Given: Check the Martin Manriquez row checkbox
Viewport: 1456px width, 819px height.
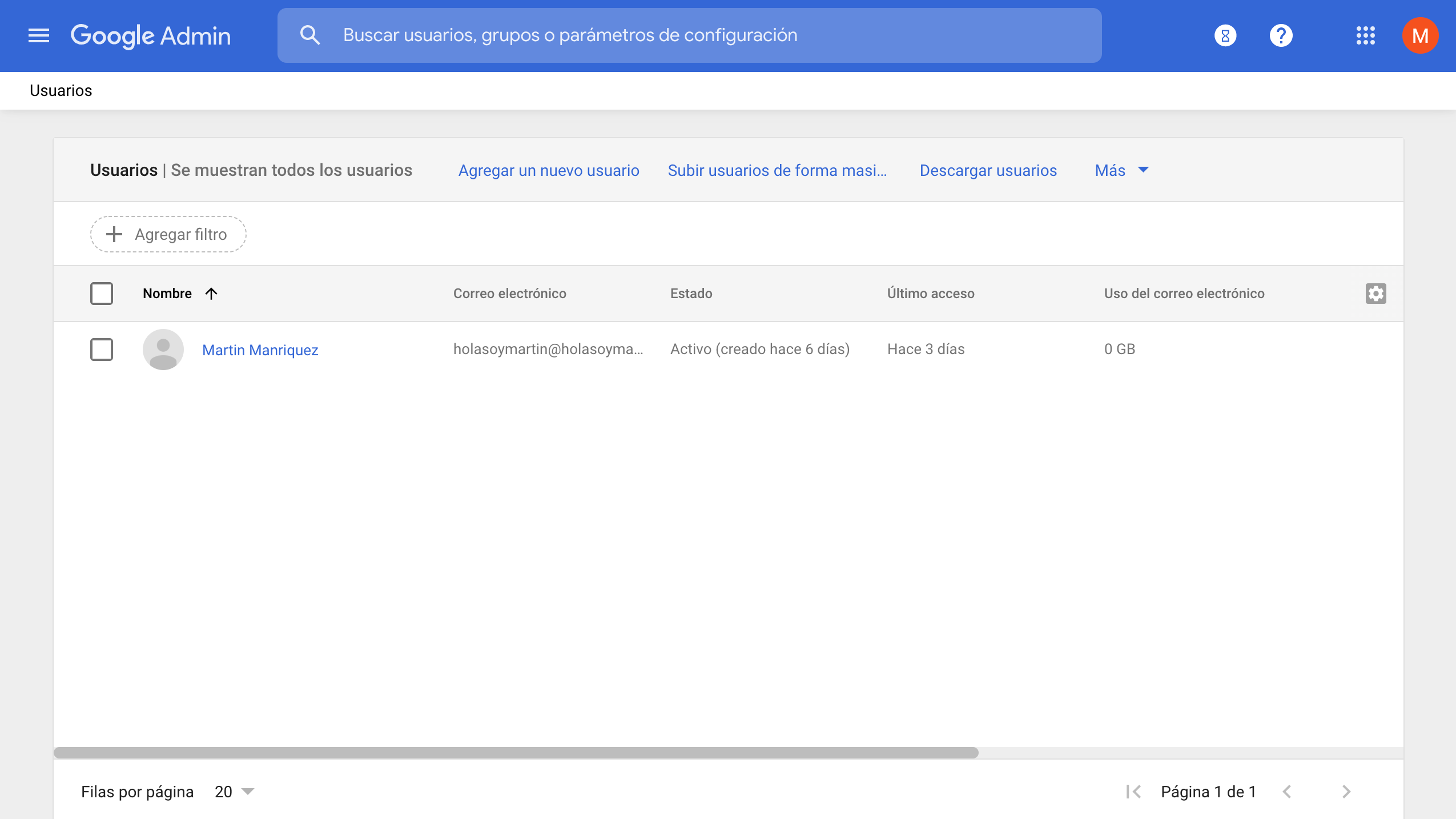Looking at the screenshot, I should [102, 350].
